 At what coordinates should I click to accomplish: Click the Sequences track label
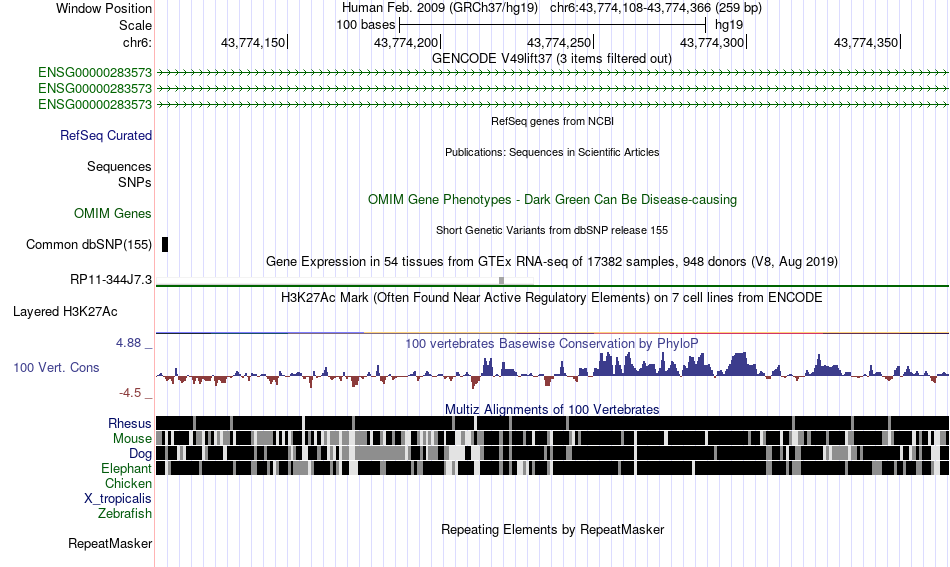coord(119,167)
